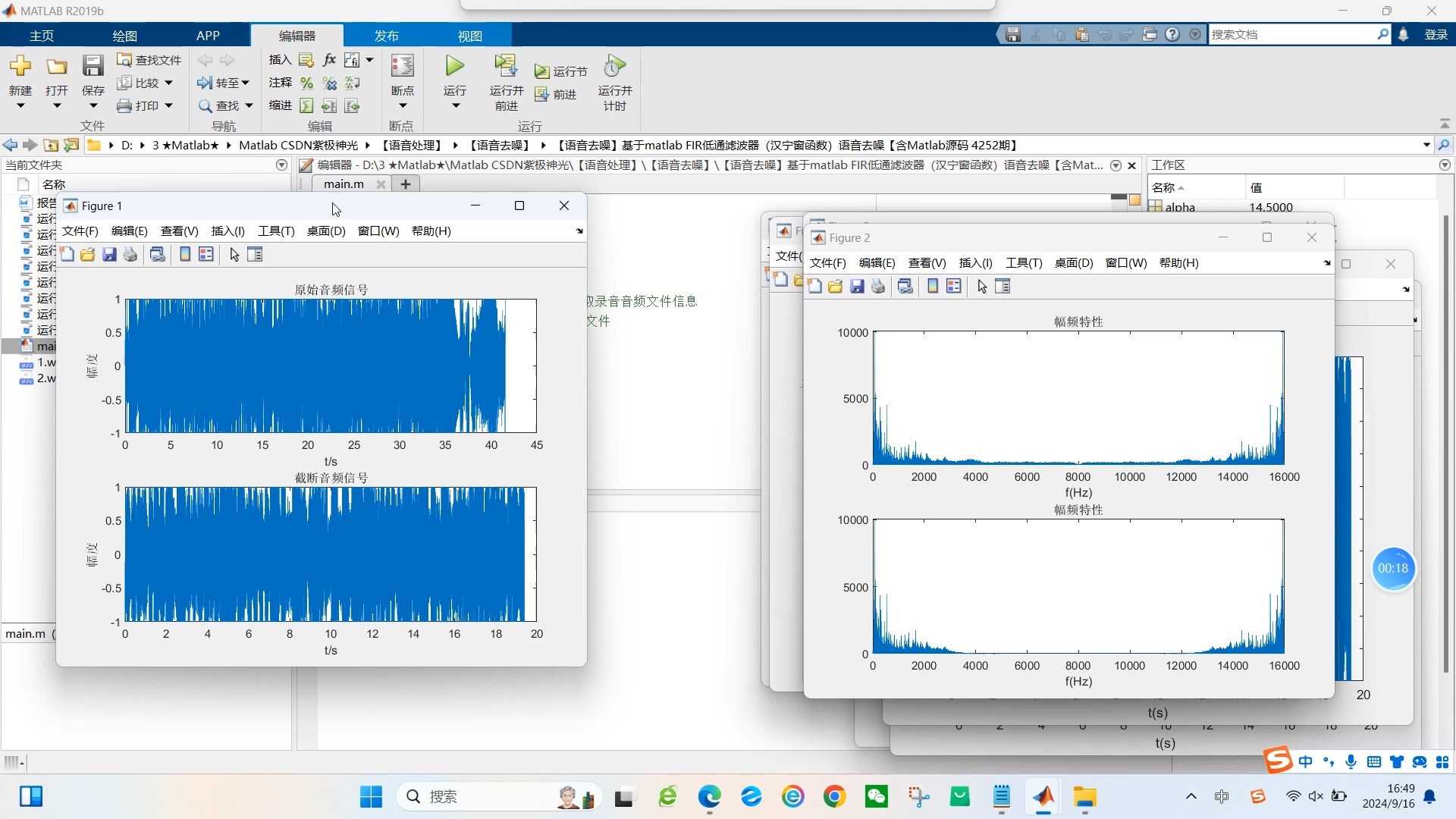Click the Run and Time (运行并计时) icon
The image size is (1456, 819).
tap(614, 66)
